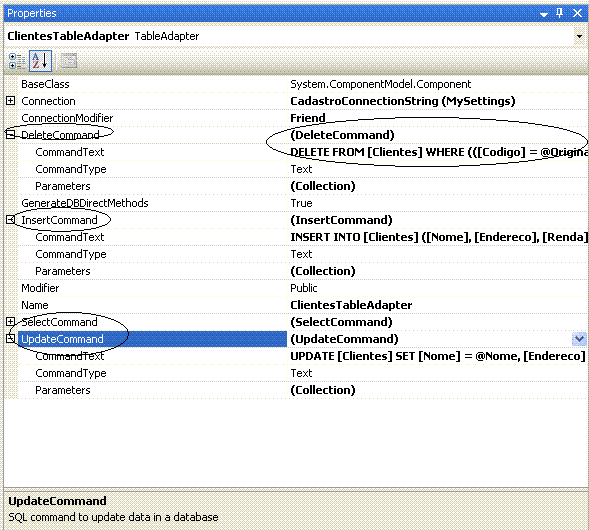Viewport: 589px width, 530px height.
Task: Edit the Name value ClientesTableAdapter
Action: pos(351,305)
